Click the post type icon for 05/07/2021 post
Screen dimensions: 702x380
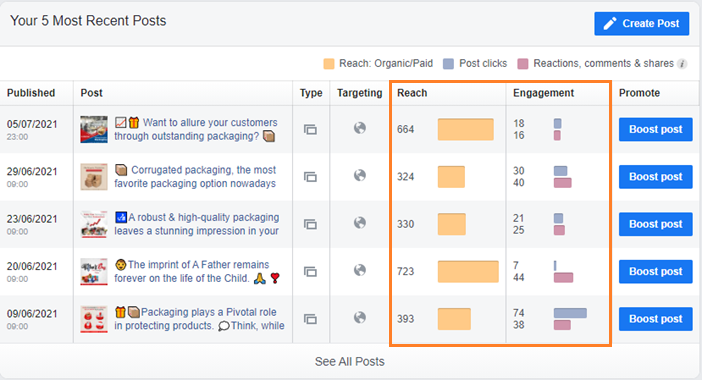(x=310, y=130)
